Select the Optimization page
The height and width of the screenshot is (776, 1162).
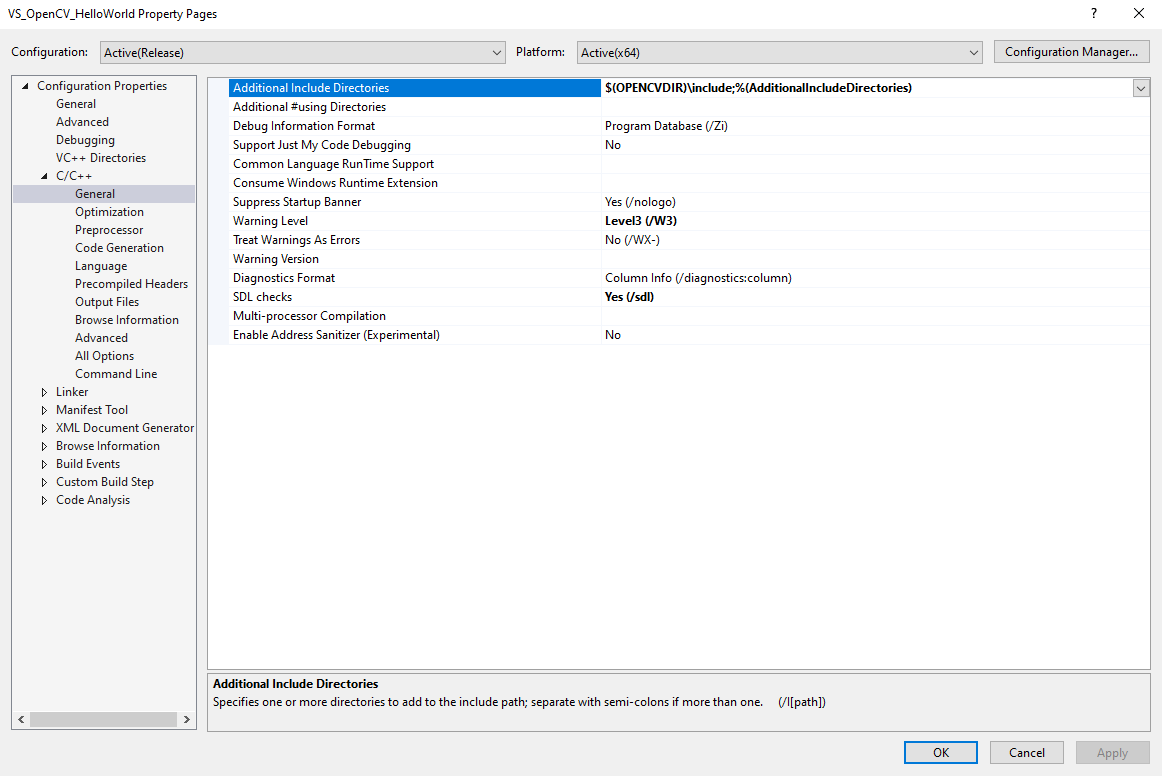click(x=109, y=212)
